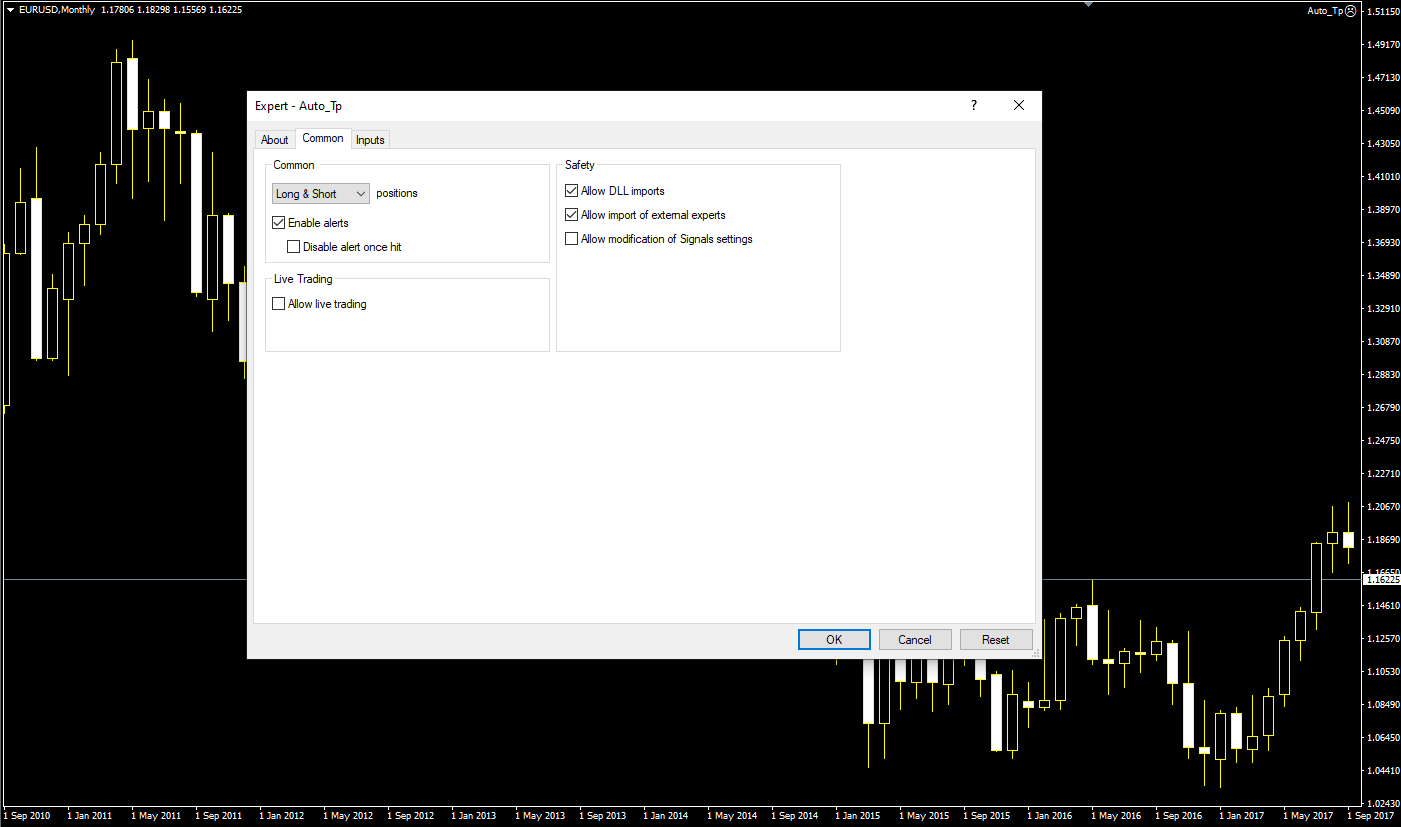
Task: Open the Inputs tab
Action: 370,140
